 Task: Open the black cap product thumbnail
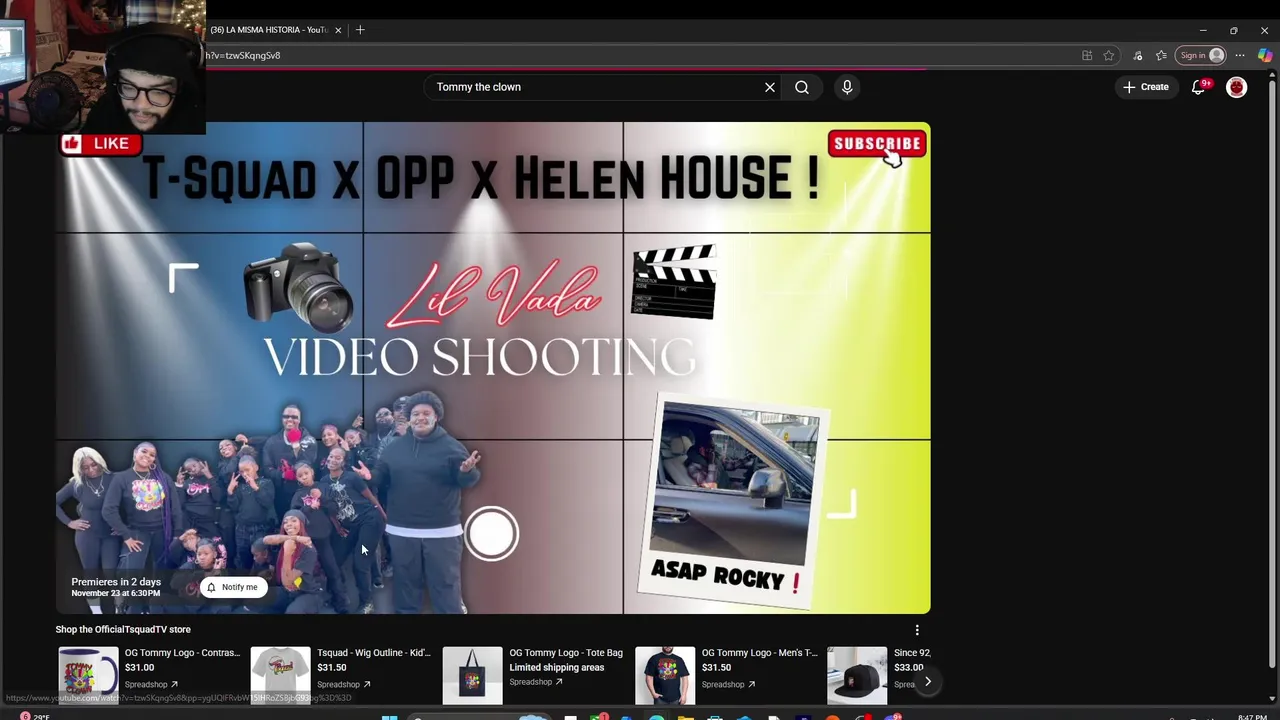pos(857,675)
